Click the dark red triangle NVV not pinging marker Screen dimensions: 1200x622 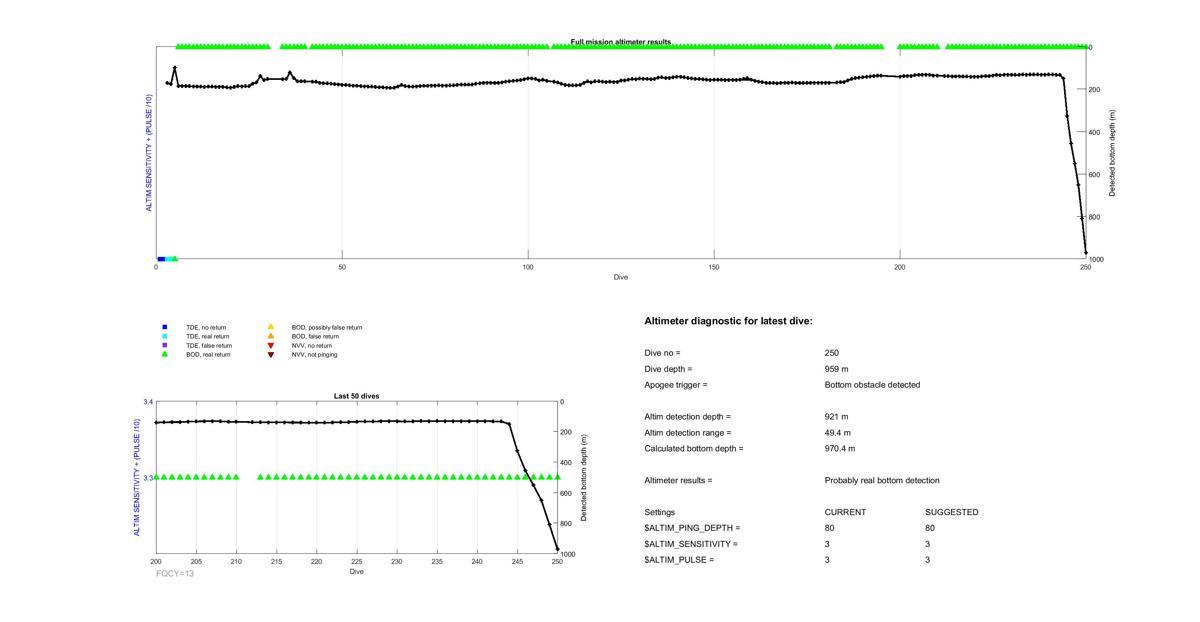click(270, 354)
